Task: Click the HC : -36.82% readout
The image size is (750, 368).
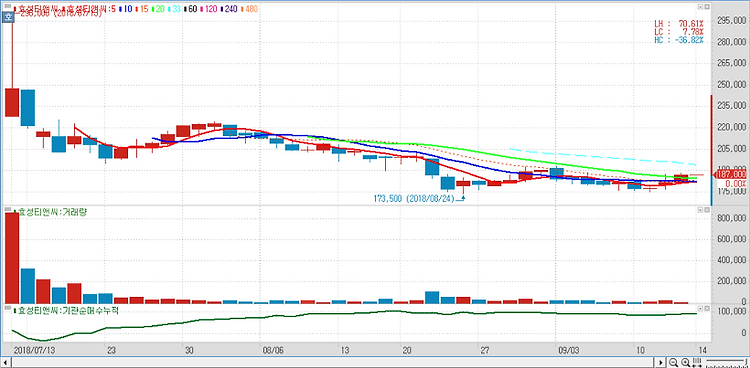Action: 679,40
